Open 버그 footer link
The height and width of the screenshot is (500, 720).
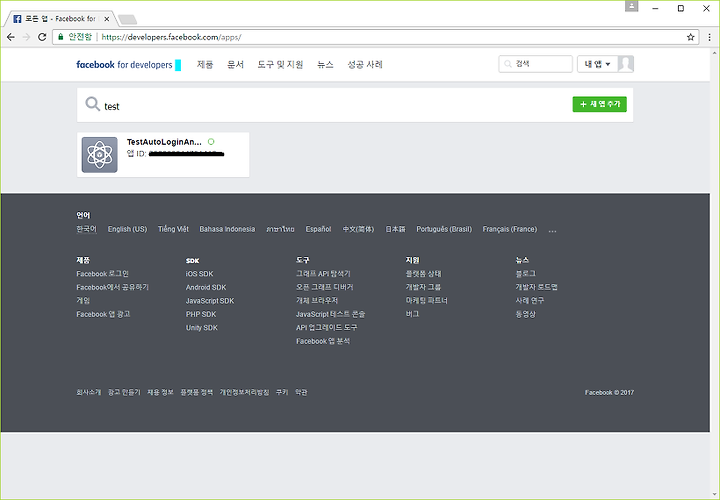point(412,314)
